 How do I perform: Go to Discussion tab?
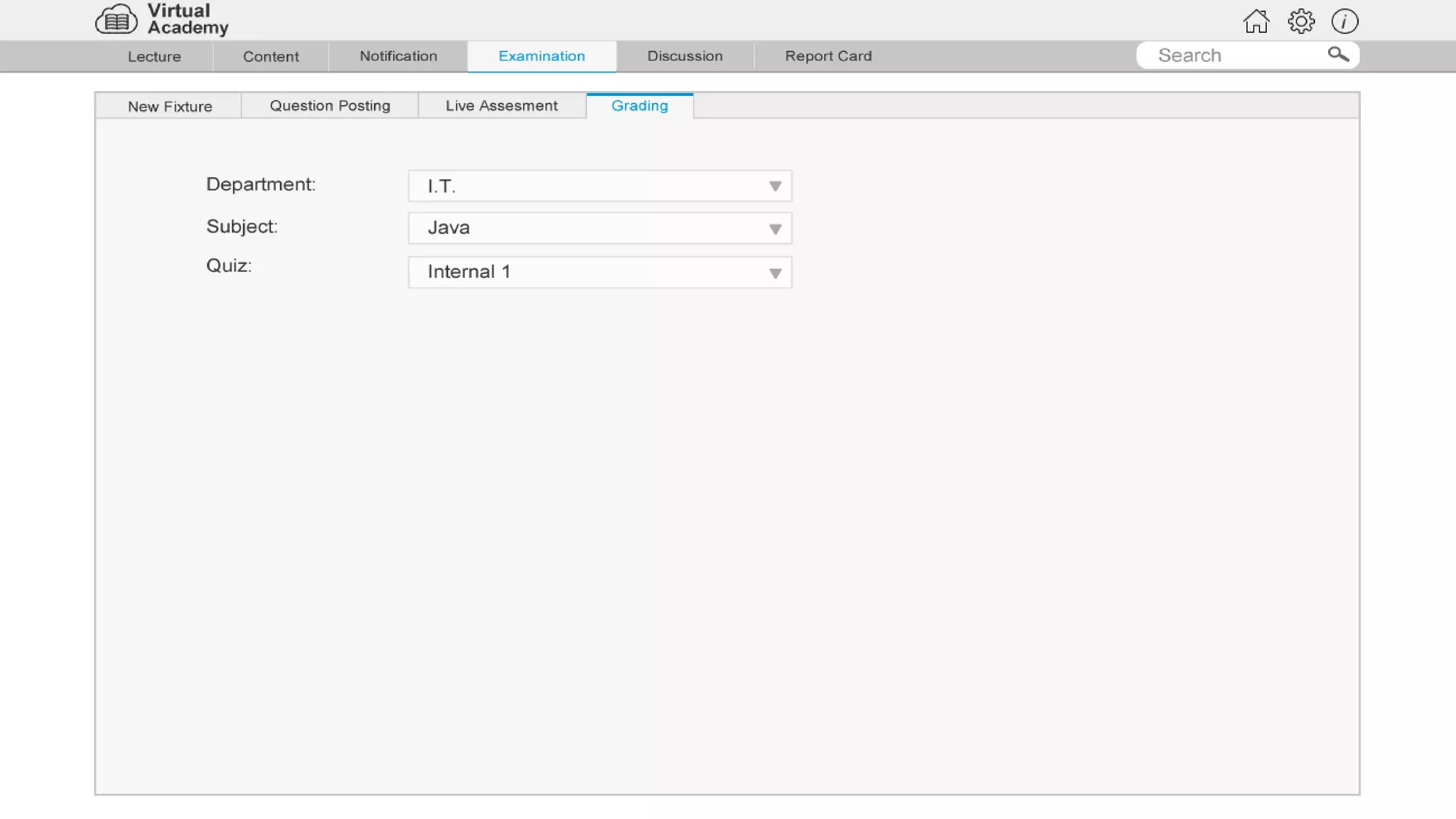pos(685,56)
